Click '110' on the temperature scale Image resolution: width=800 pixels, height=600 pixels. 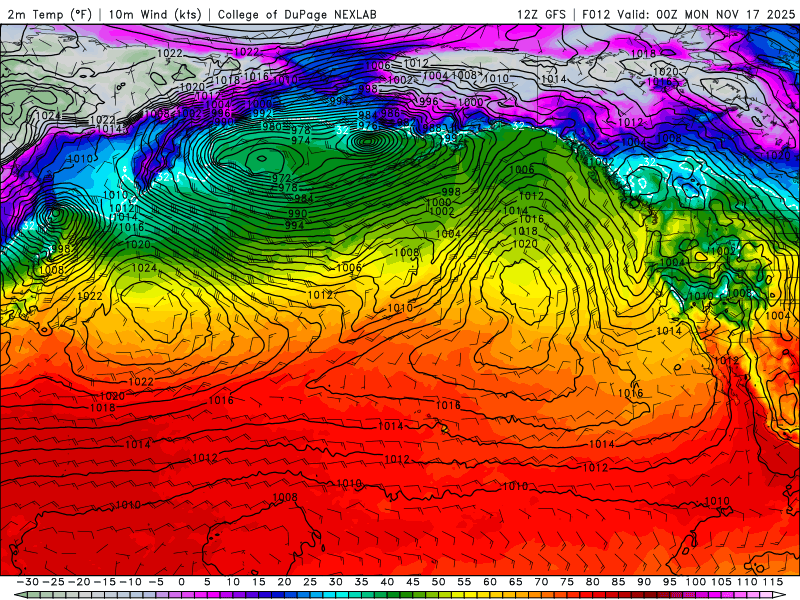(746, 582)
